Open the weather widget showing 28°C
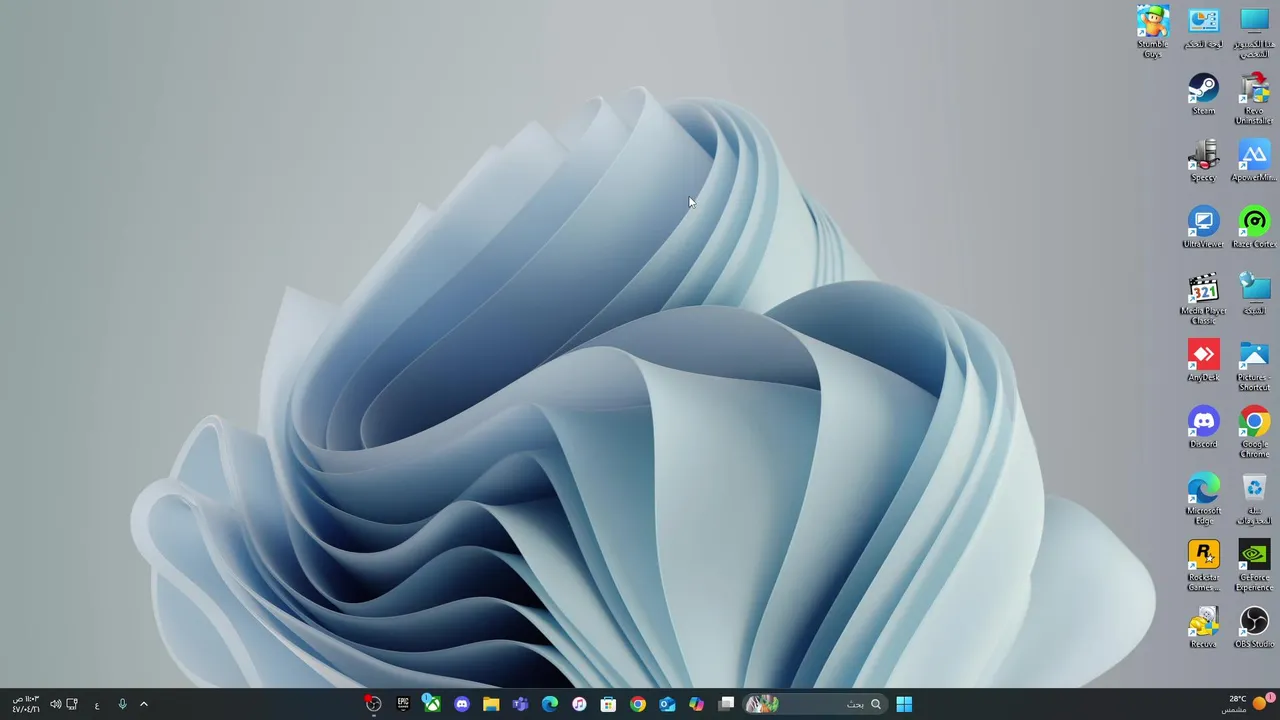 pos(1246,704)
